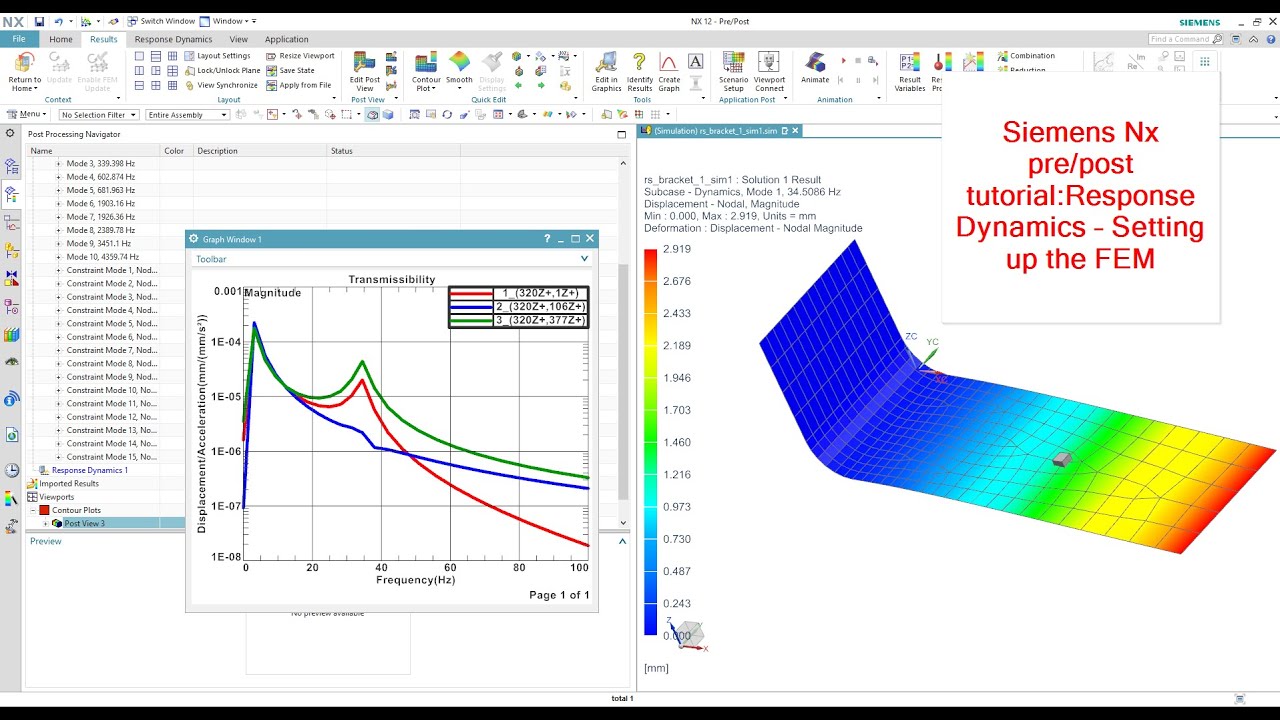1280x720 pixels.
Task: Switch to the Home tab
Action: pyautogui.click(x=61, y=39)
